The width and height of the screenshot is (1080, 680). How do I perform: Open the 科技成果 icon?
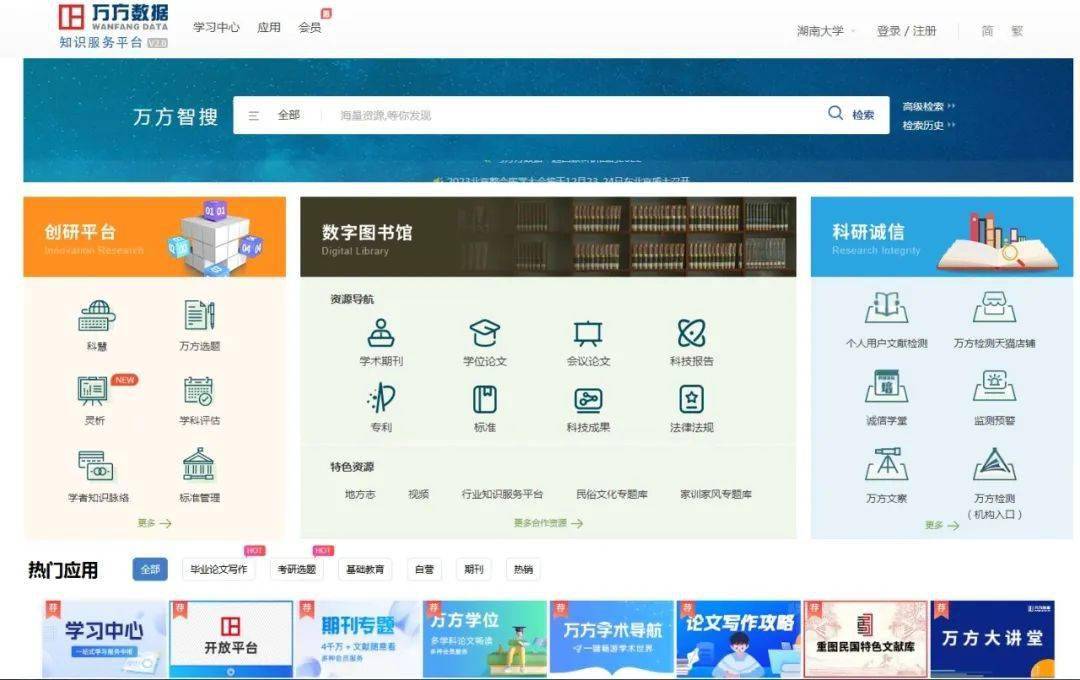coord(588,400)
